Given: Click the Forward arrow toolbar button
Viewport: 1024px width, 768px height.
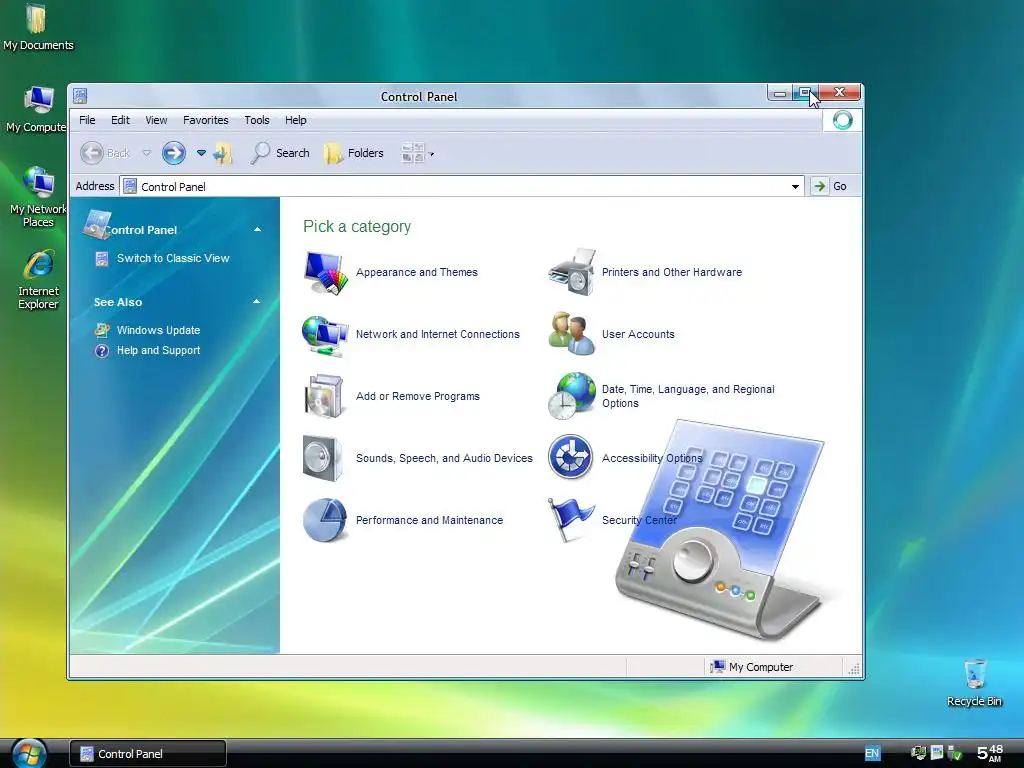Looking at the screenshot, I should pyautogui.click(x=174, y=153).
